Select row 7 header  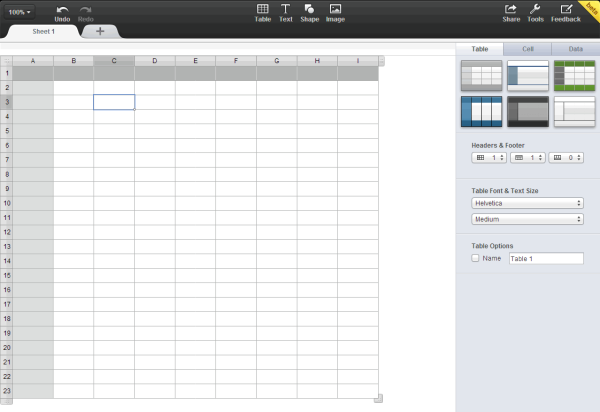tap(7, 160)
